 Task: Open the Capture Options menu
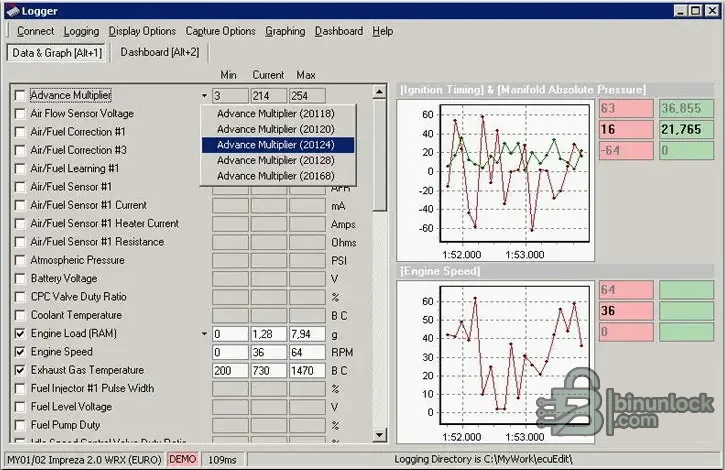click(x=220, y=31)
